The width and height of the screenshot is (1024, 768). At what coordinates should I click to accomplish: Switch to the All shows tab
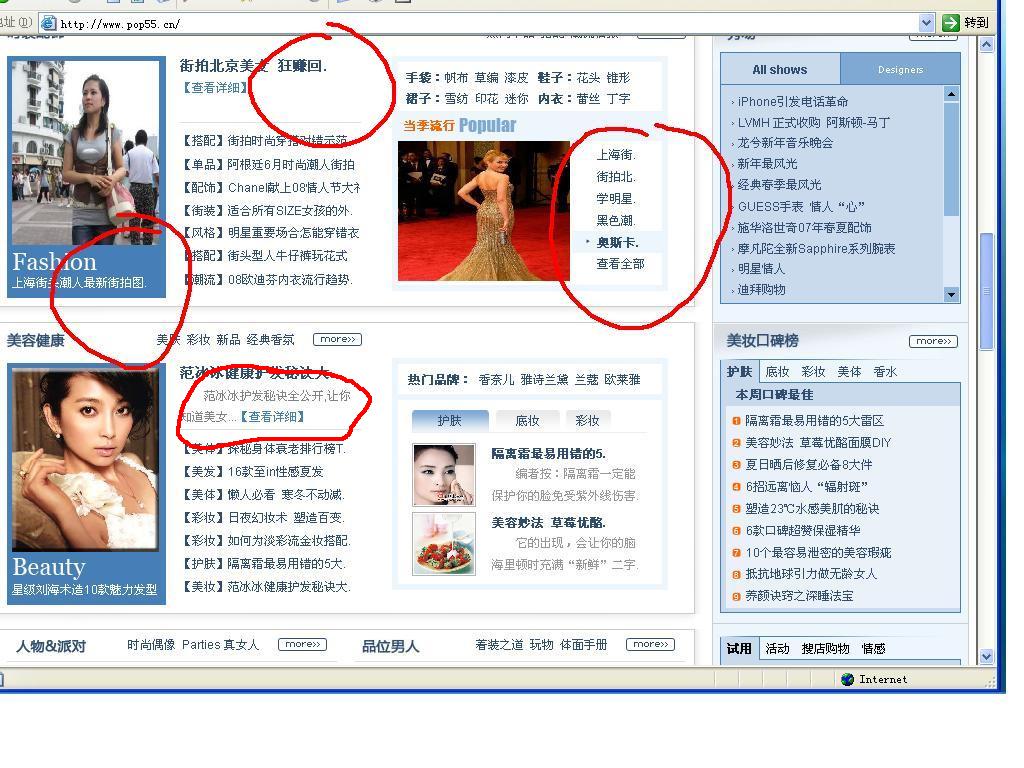(780, 69)
